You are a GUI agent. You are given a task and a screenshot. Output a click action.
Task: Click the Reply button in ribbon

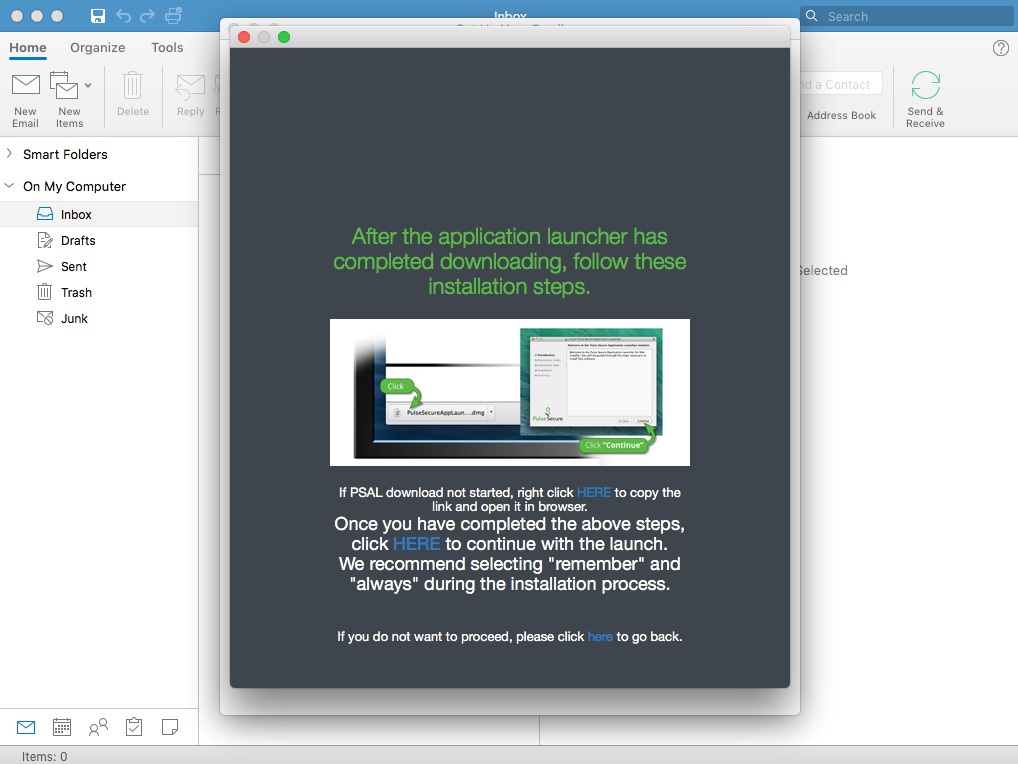(x=190, y=94)
